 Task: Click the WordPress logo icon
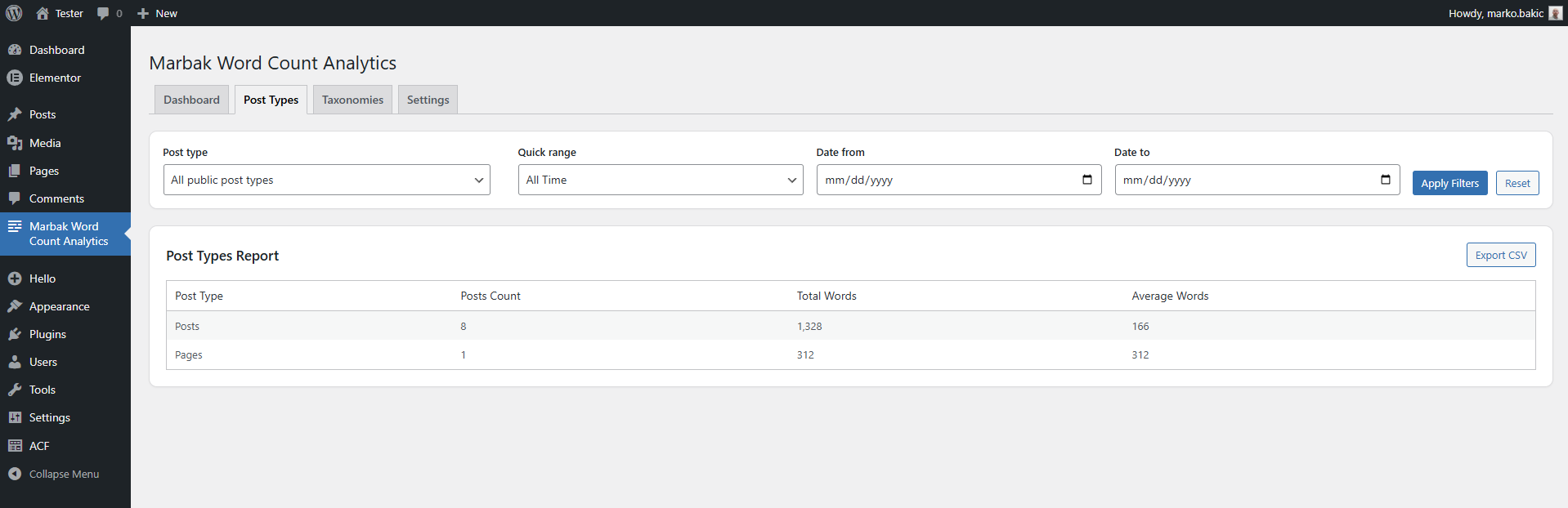coord(14,13)
